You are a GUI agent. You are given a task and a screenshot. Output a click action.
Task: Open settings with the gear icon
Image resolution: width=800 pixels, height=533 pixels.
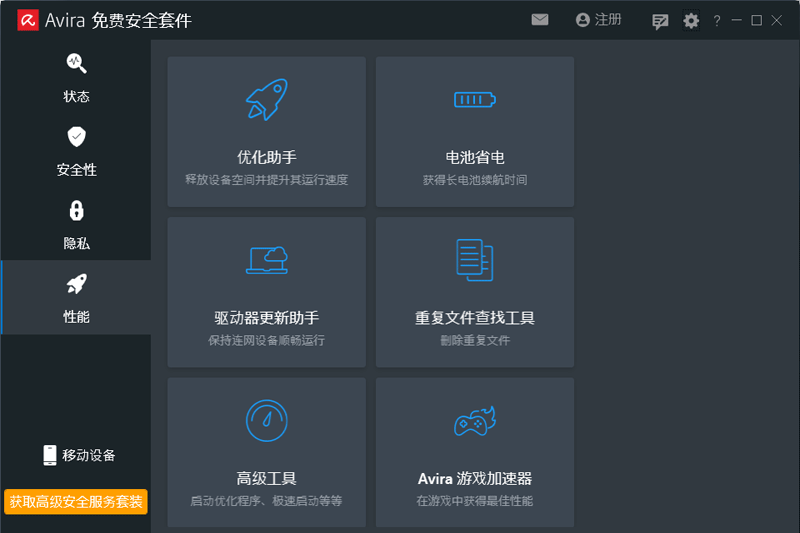(691, 20)
